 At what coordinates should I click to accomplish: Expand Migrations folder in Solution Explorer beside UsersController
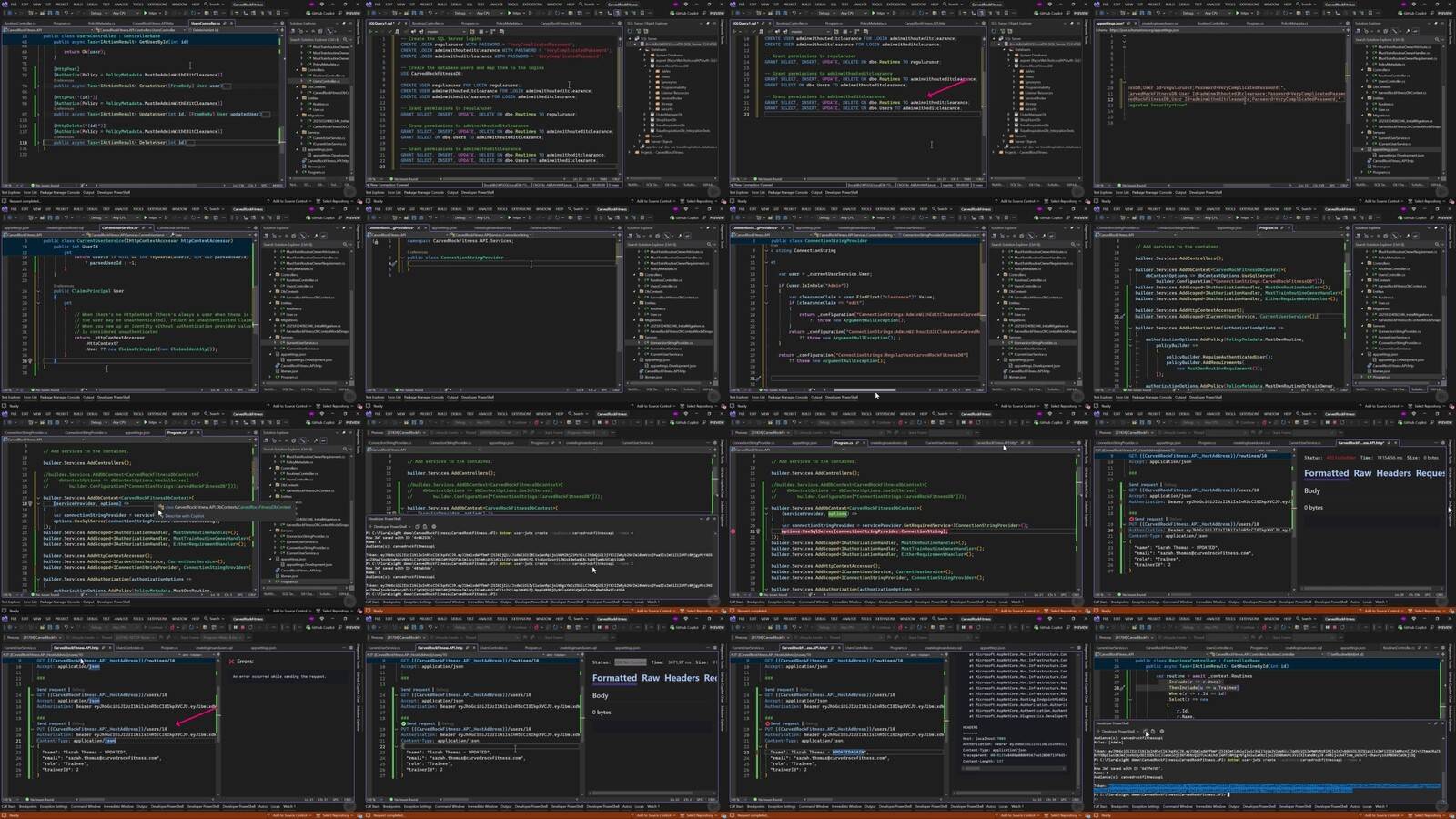pos(298,115)
